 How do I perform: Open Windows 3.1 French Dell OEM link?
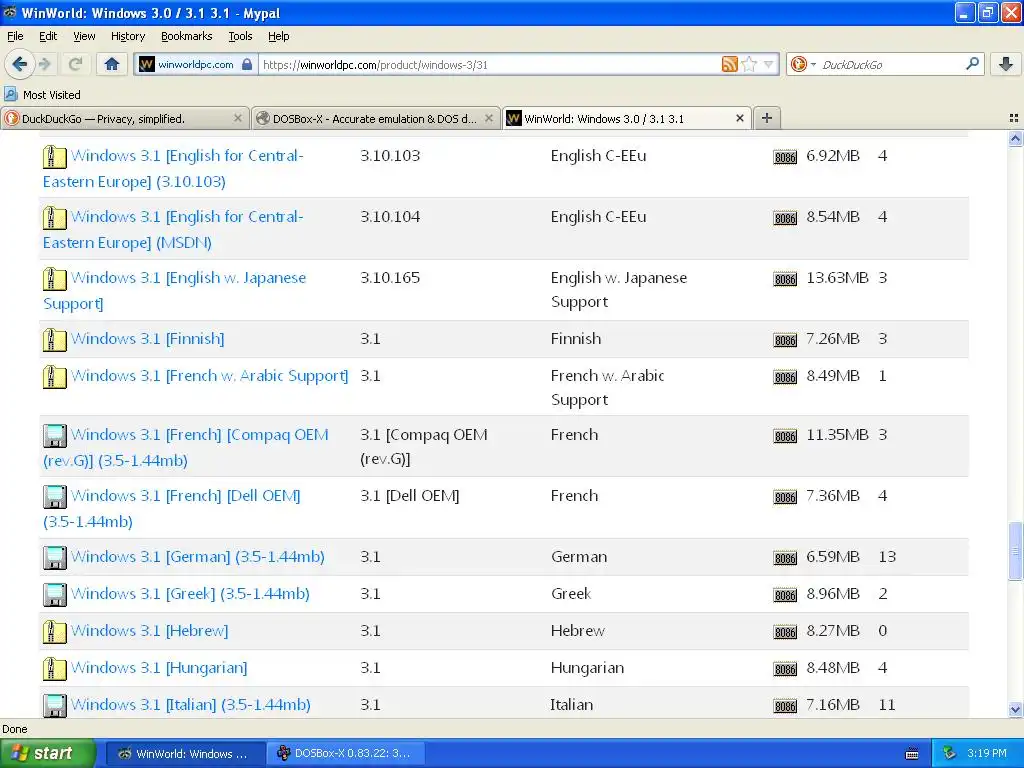(x=172, y=508)
